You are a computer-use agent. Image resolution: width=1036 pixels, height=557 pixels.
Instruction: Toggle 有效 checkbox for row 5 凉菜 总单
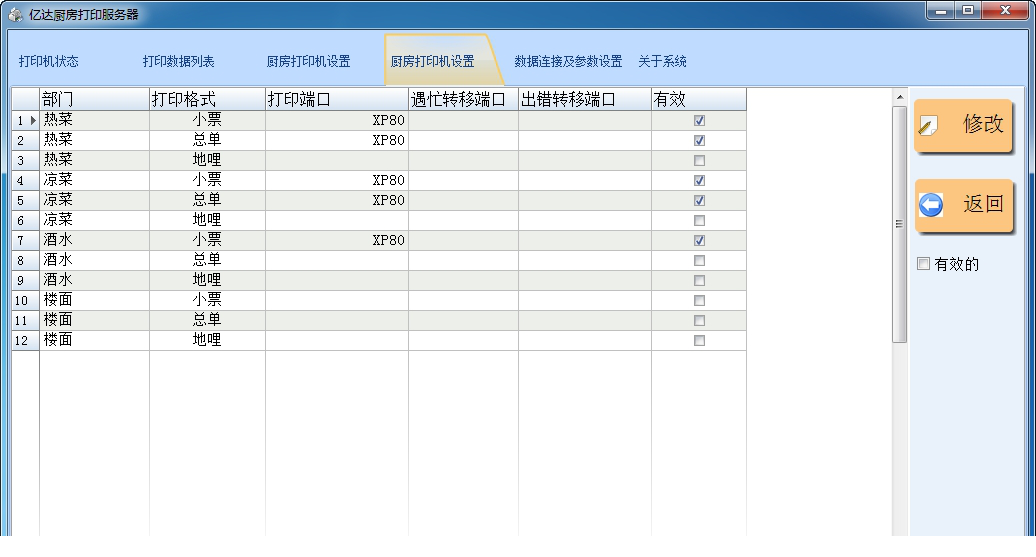click(699, 200)
